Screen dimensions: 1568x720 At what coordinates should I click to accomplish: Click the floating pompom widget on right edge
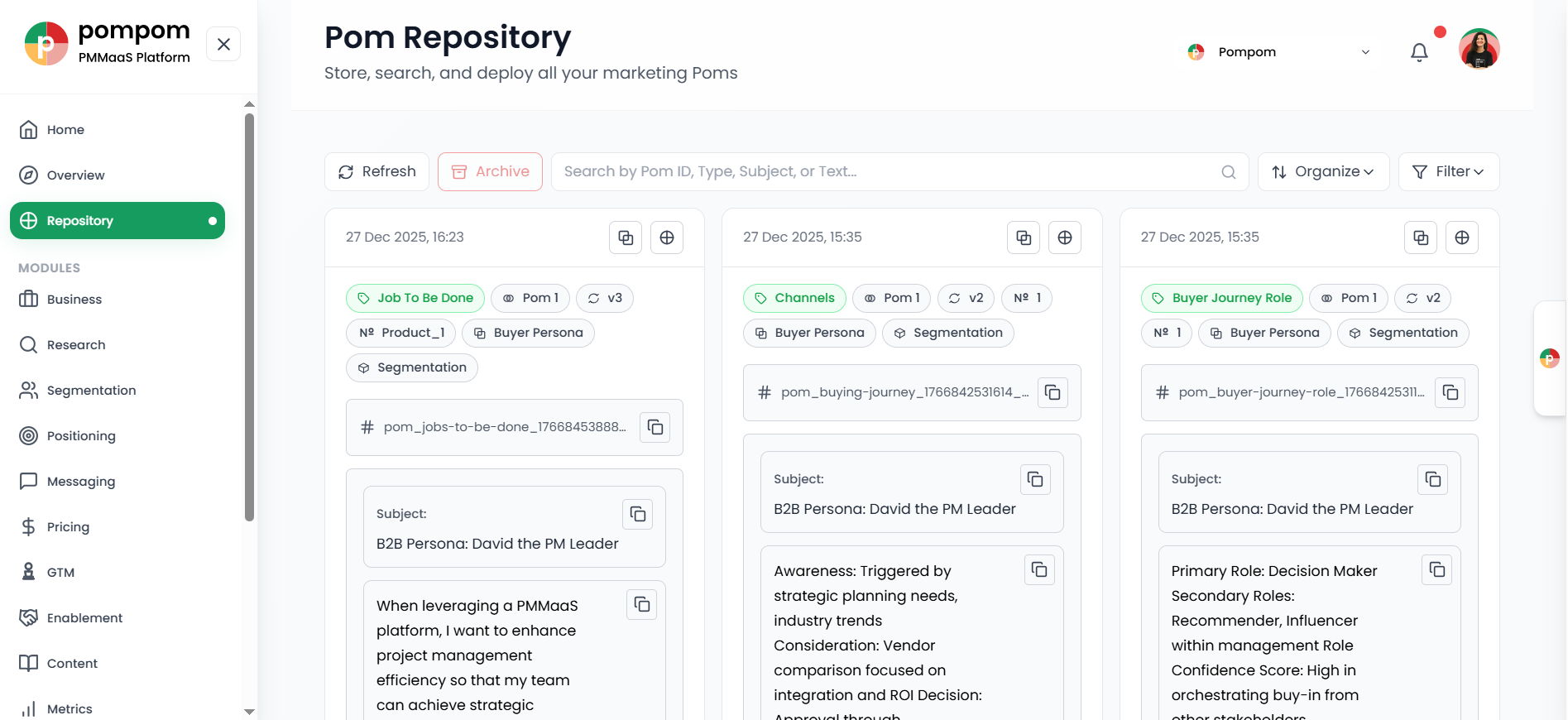1550,358
